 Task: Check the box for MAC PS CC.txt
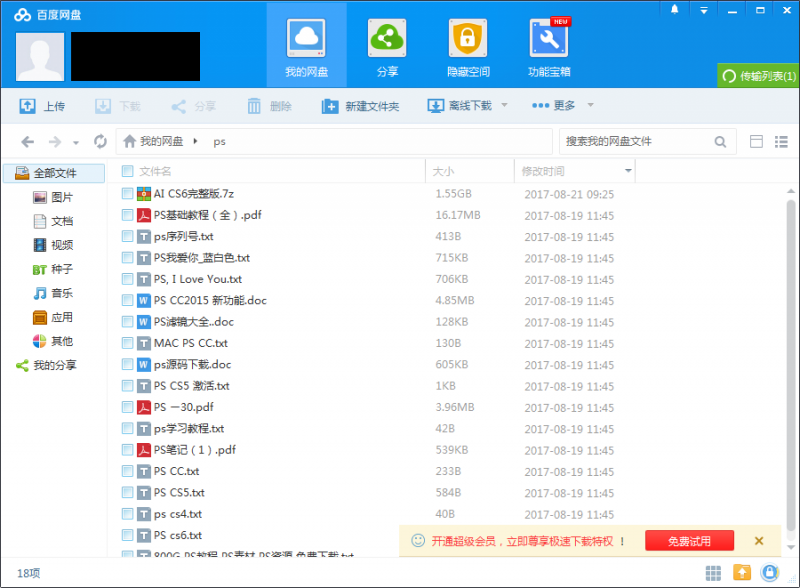pyautogui.click(x=128, y=343)
